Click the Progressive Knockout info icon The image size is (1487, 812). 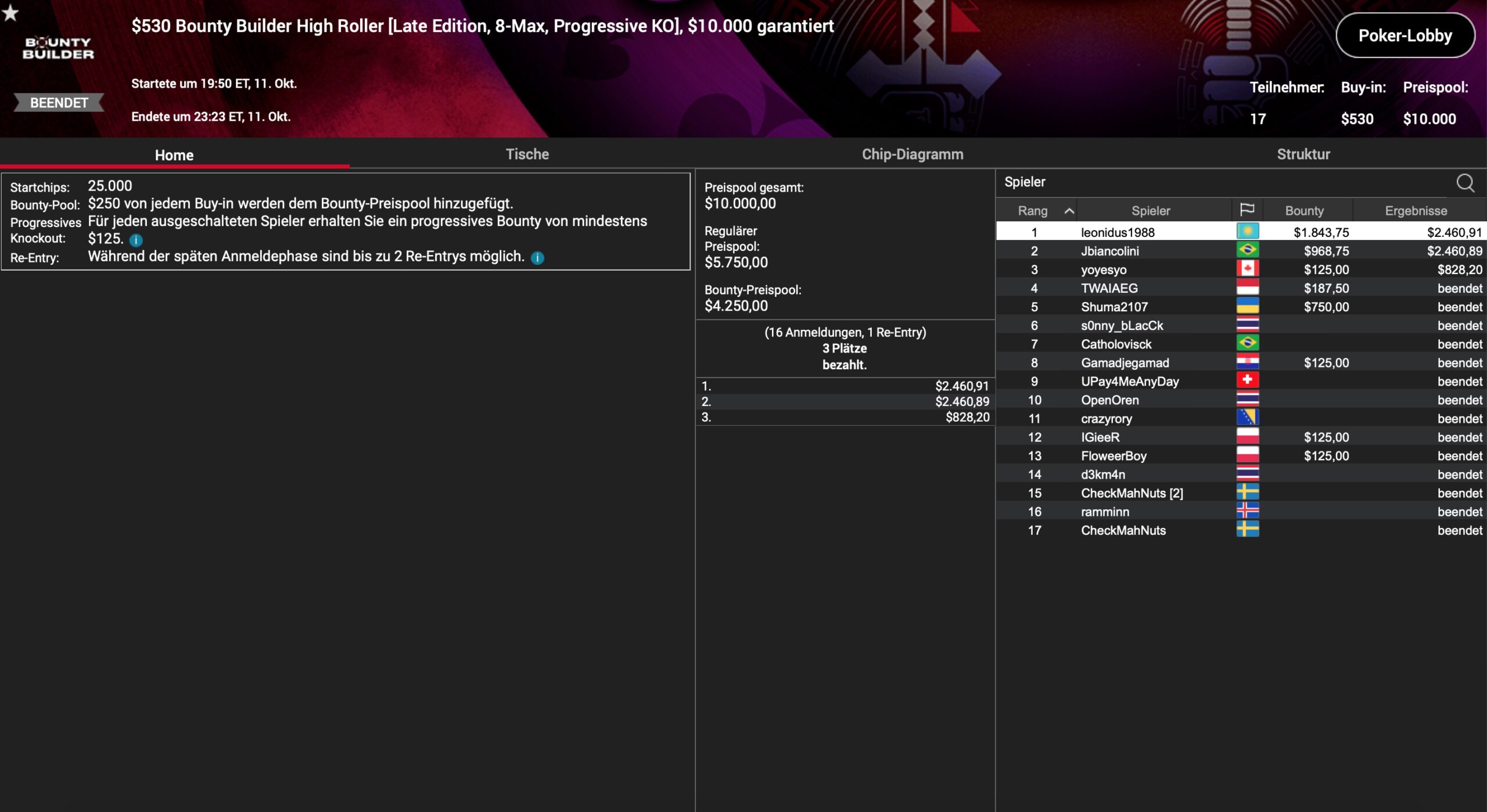(136, 240)
